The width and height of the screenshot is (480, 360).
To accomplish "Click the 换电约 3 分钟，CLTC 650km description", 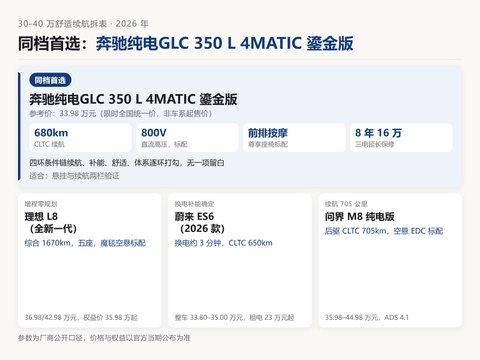I will pos(223,243).
